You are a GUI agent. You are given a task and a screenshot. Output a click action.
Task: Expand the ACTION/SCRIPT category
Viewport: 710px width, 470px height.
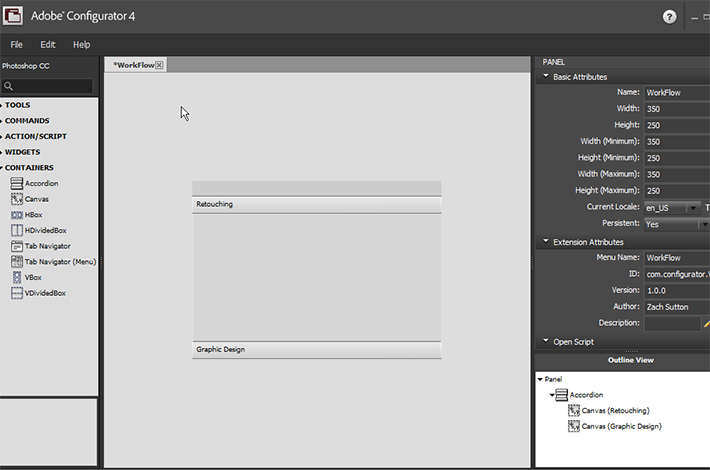pyautogui.click(x=35, y=136)
